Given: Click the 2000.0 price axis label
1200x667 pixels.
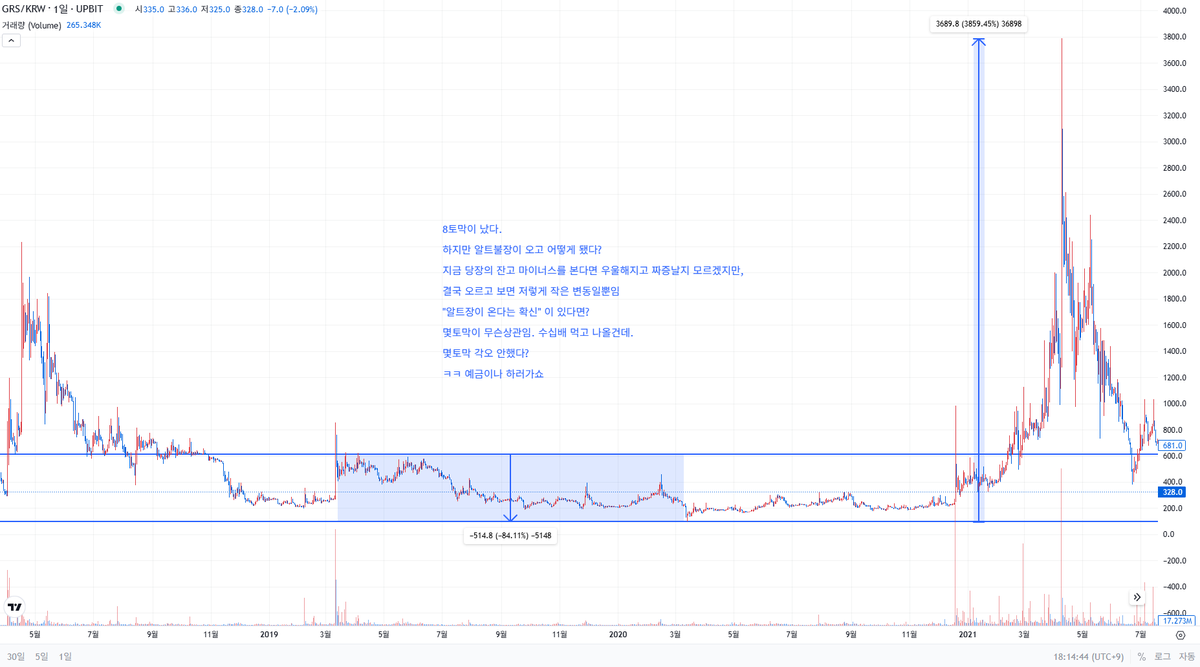Looking at the screenshot, I should click(x=1173, y=273).
